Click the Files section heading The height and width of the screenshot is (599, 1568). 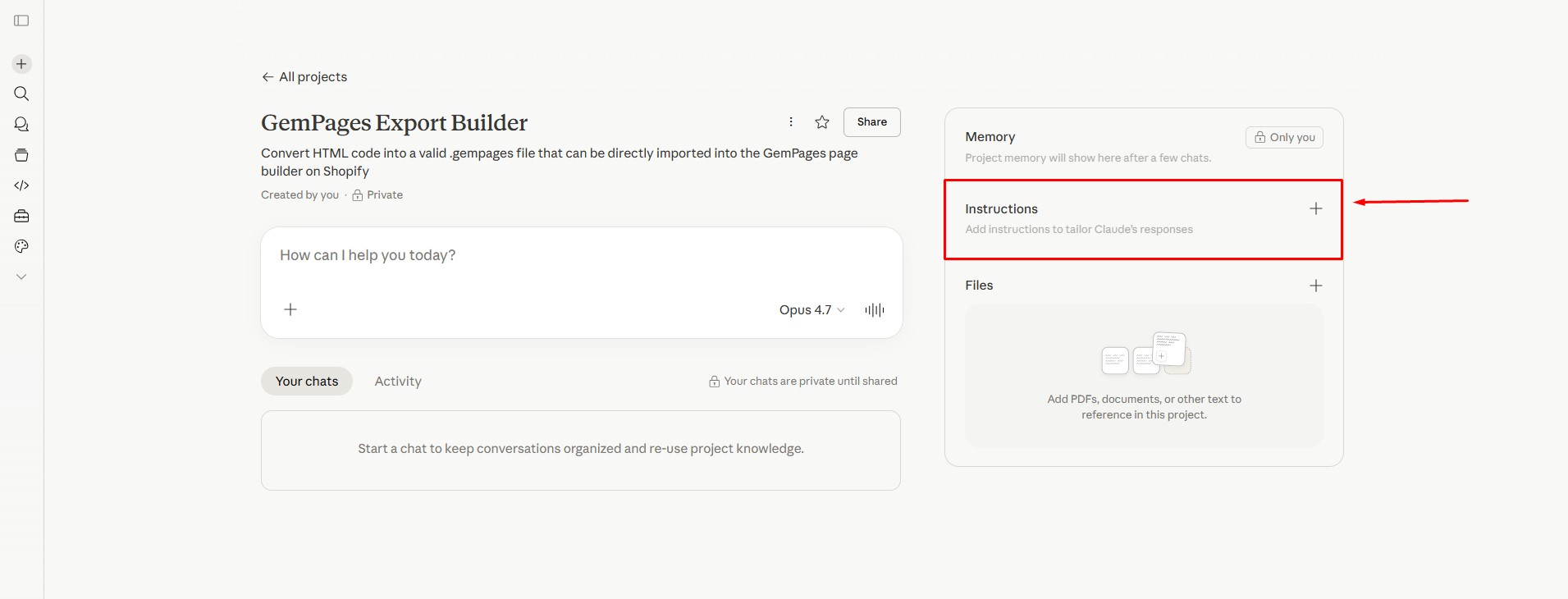tap(979, 286)
